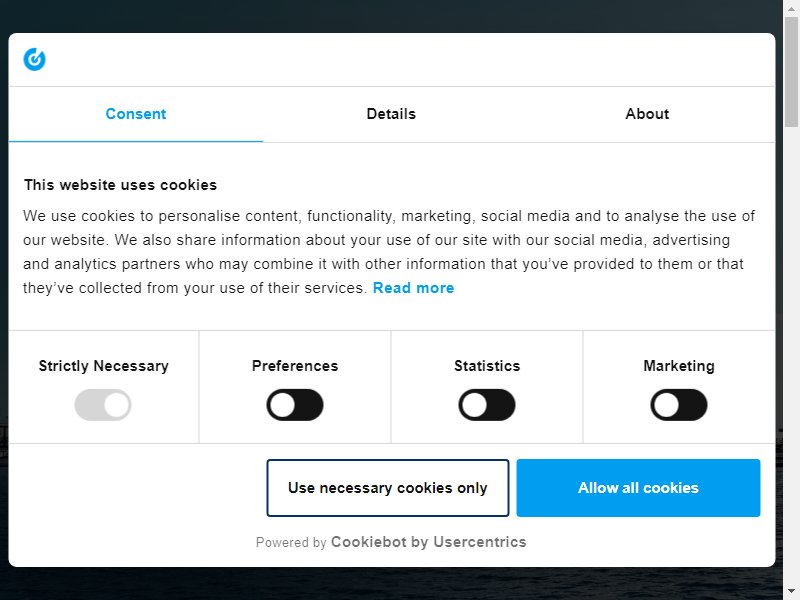Image resolution: width=800 pixels, height=600 pixels.
Task: Open the About tab
Action: (647, 114)
